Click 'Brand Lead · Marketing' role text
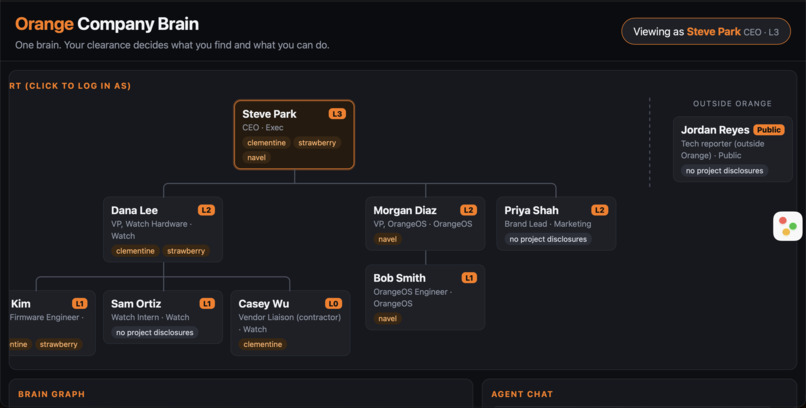This screenshot has width=806, height=408. point(547,224)
